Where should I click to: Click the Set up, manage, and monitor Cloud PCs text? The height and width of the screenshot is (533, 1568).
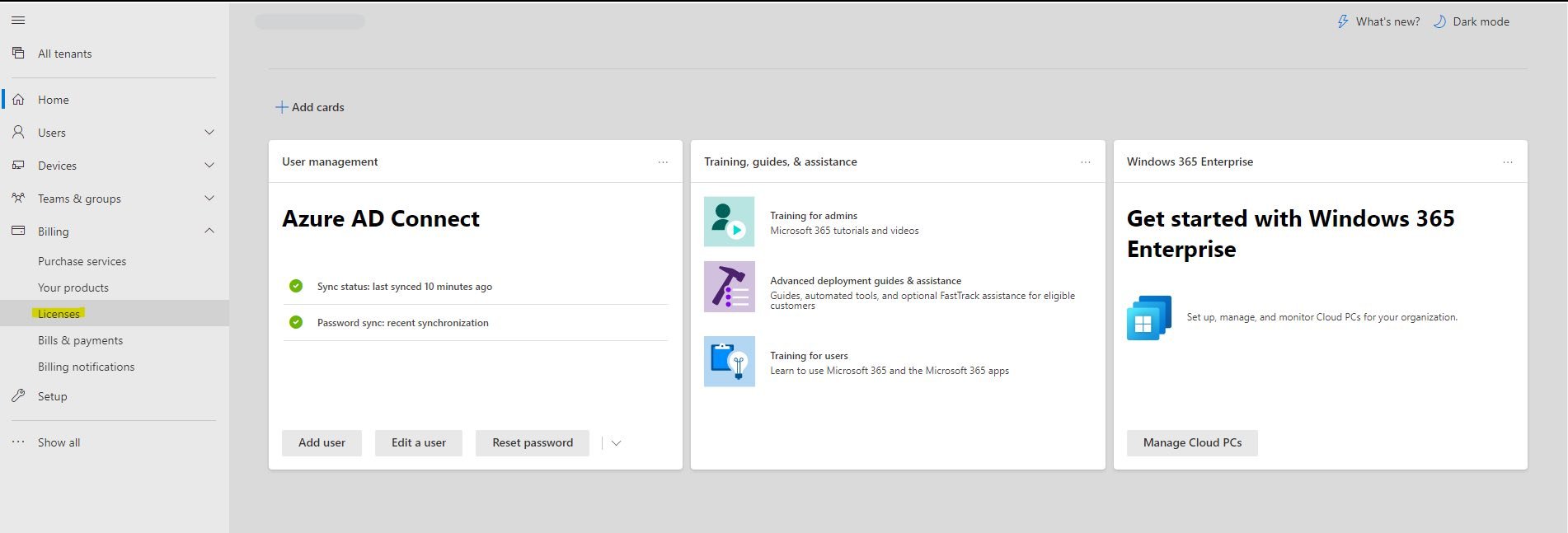pos(1322,317)
